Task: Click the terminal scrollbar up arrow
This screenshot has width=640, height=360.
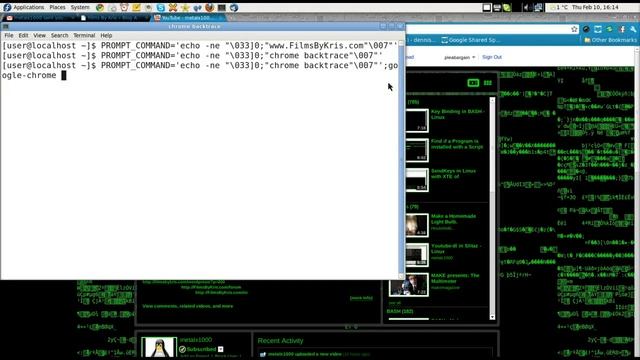Action: click(x=401, y=43)
